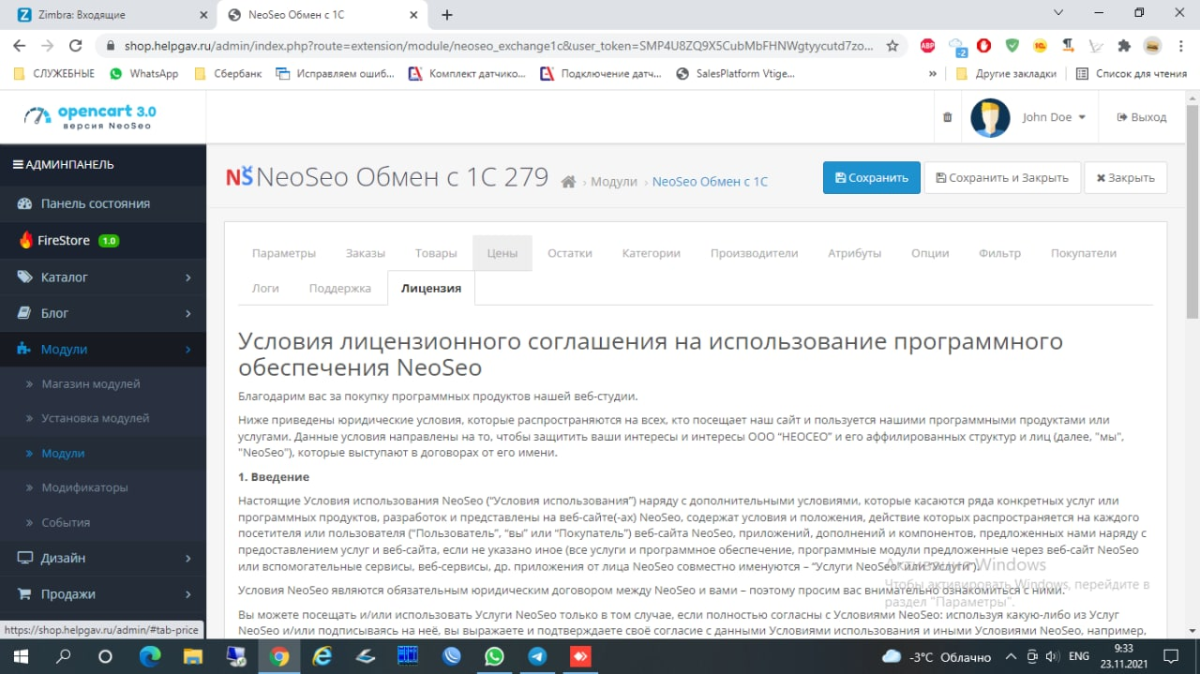Viewport: 1200px width, 674px height.
Task: Open the scanner app on taskbar
Action: point(365,656)
